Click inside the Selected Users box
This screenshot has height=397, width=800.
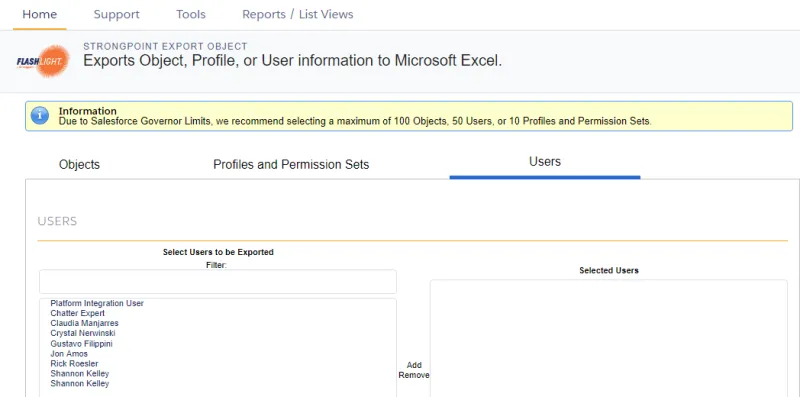point(609,338)
